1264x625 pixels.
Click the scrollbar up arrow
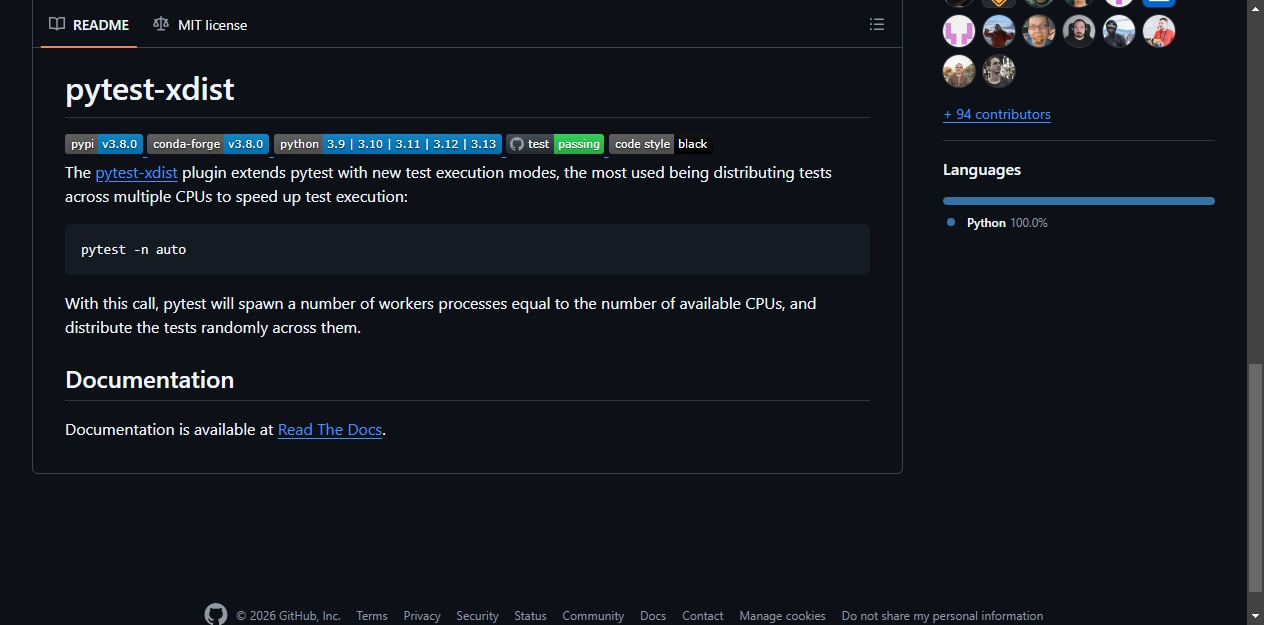[1255, 8]
